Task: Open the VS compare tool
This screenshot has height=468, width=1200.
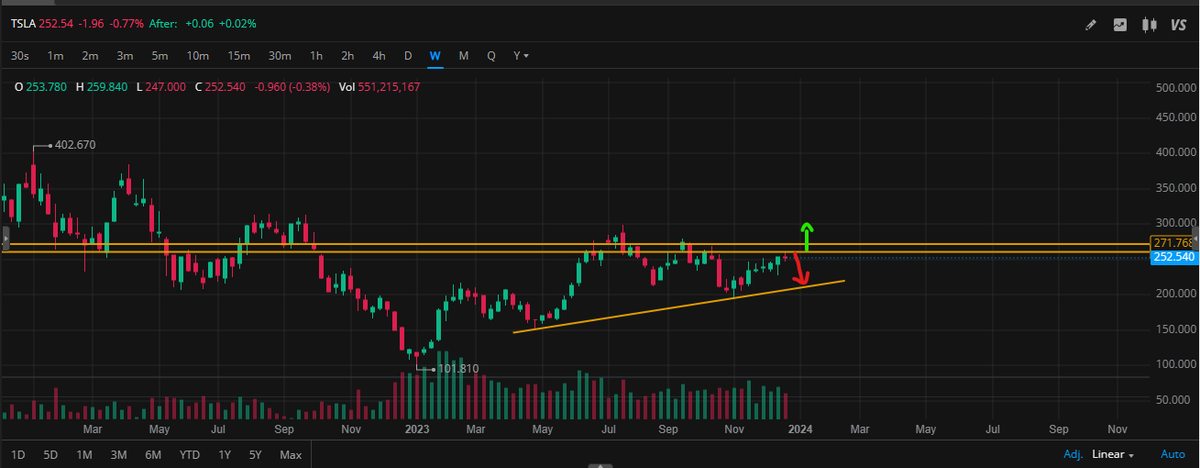Action: click(x=1177, y=24)
